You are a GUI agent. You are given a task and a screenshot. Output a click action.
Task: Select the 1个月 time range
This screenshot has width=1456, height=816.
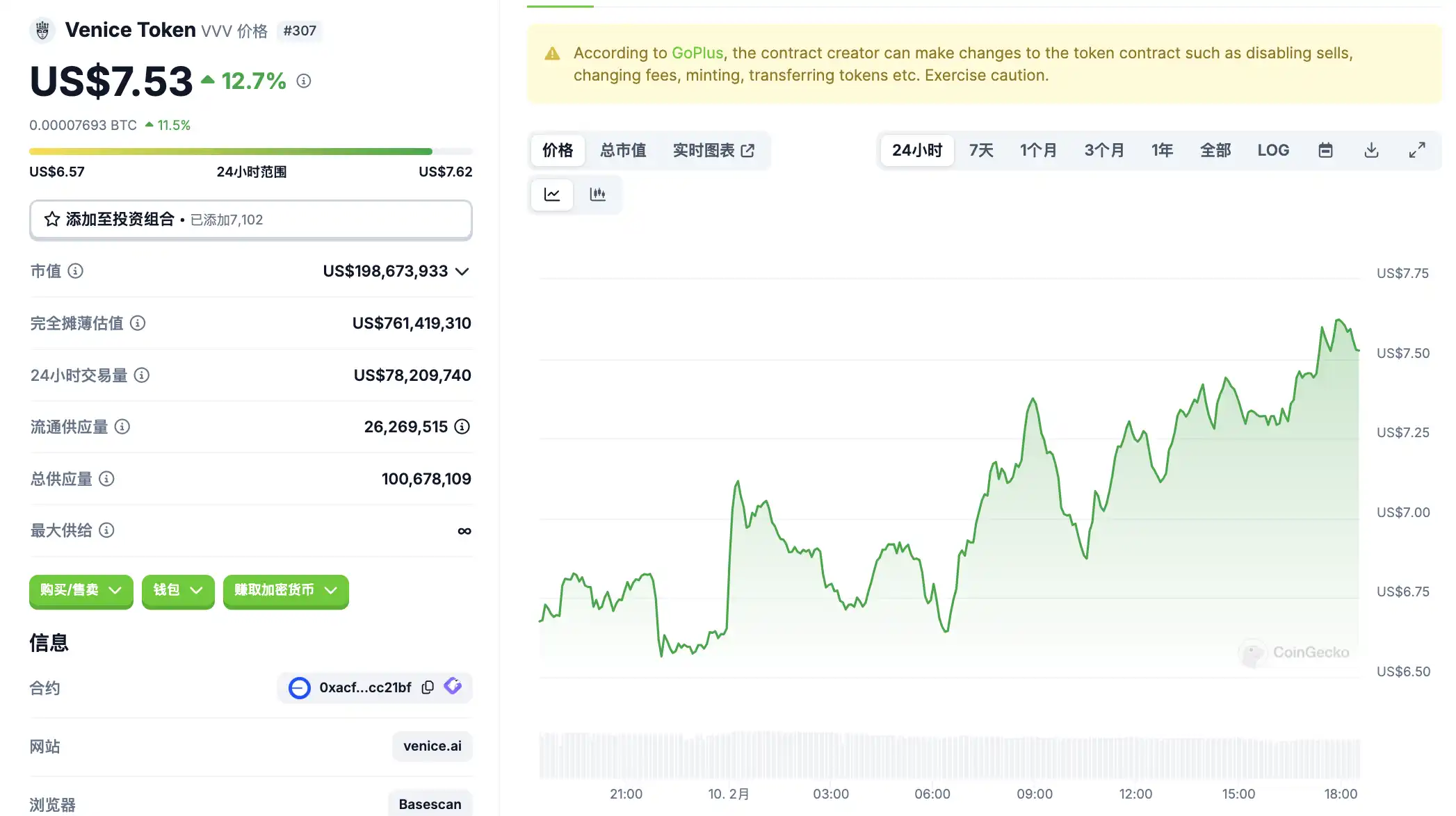1038,150
